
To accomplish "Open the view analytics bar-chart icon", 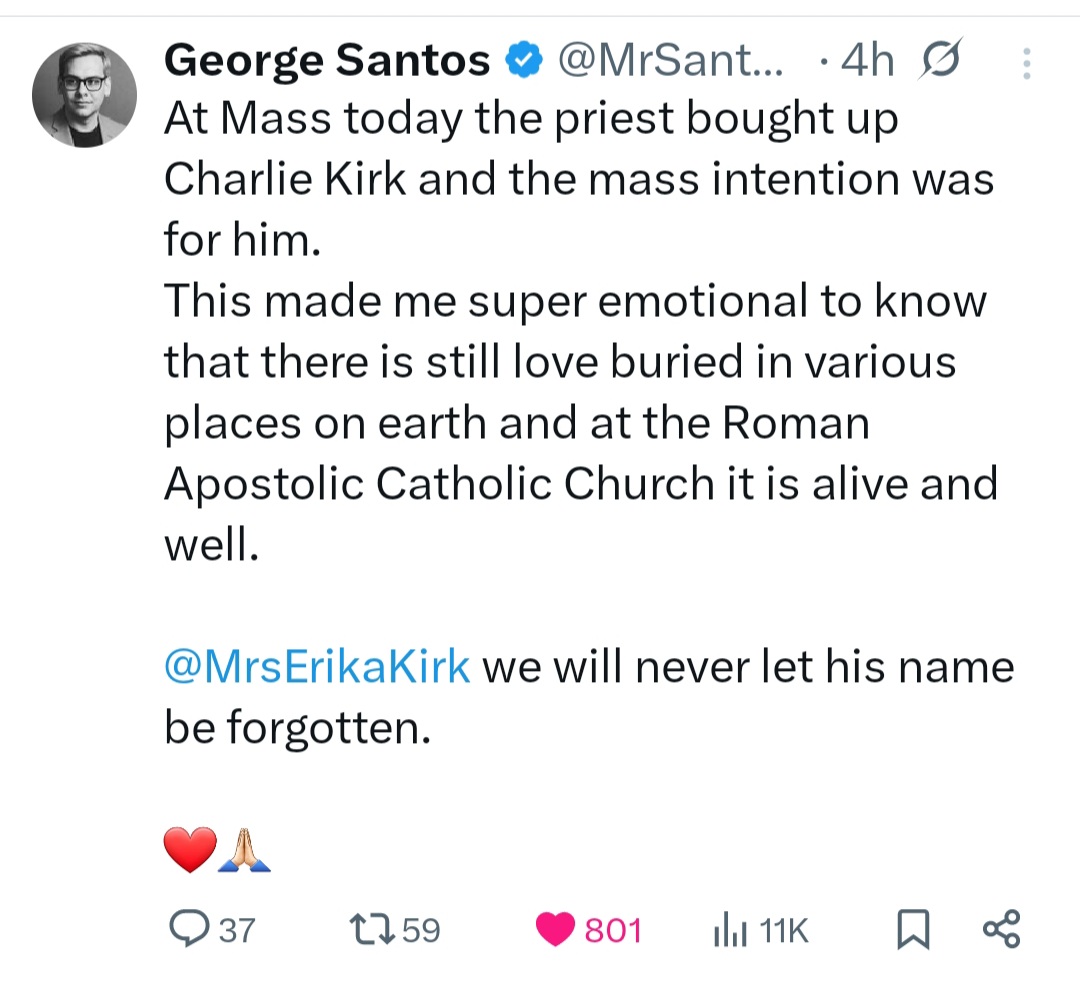I will tap(729, 932).
